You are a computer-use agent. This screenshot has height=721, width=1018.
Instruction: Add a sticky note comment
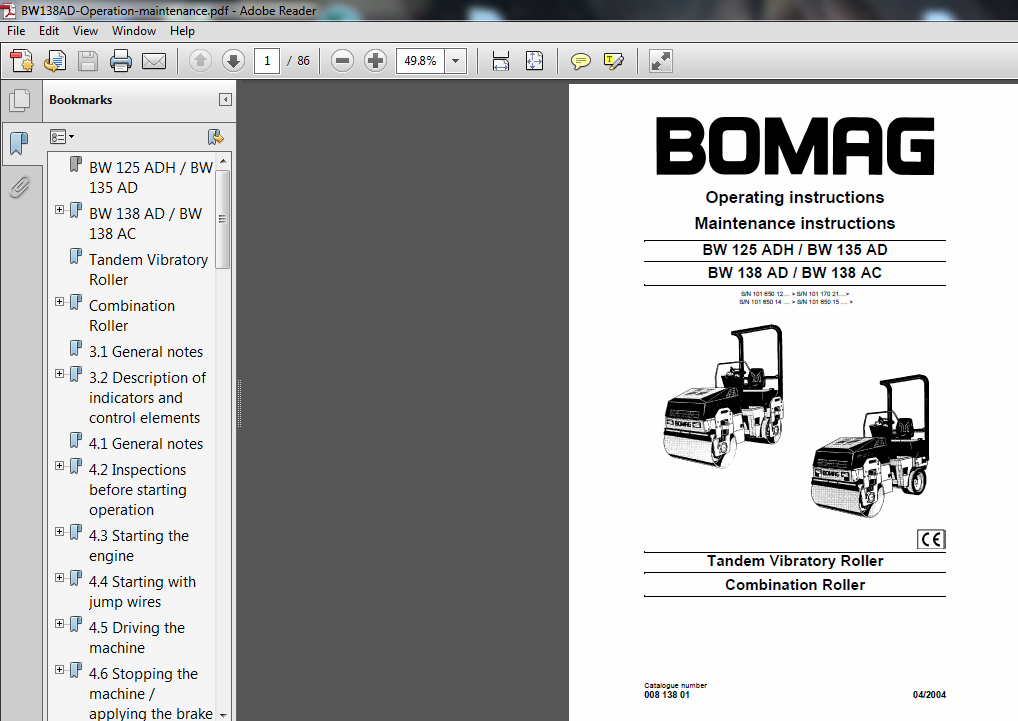(580, 61)
